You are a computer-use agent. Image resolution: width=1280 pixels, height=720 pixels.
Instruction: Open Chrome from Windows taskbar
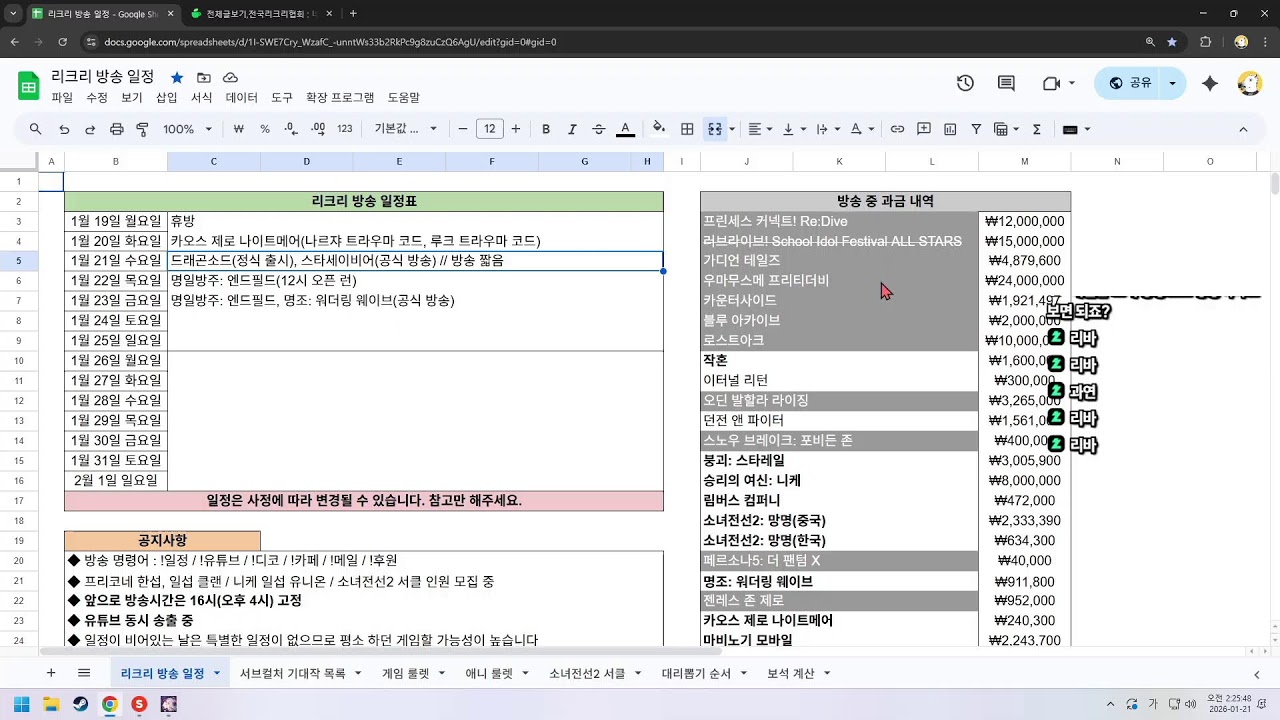click(109, 704)
